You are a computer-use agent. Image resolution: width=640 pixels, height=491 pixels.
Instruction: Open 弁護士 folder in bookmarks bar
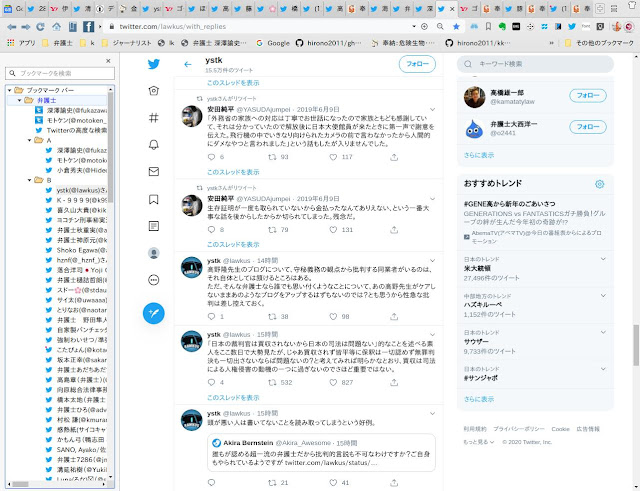58,43
